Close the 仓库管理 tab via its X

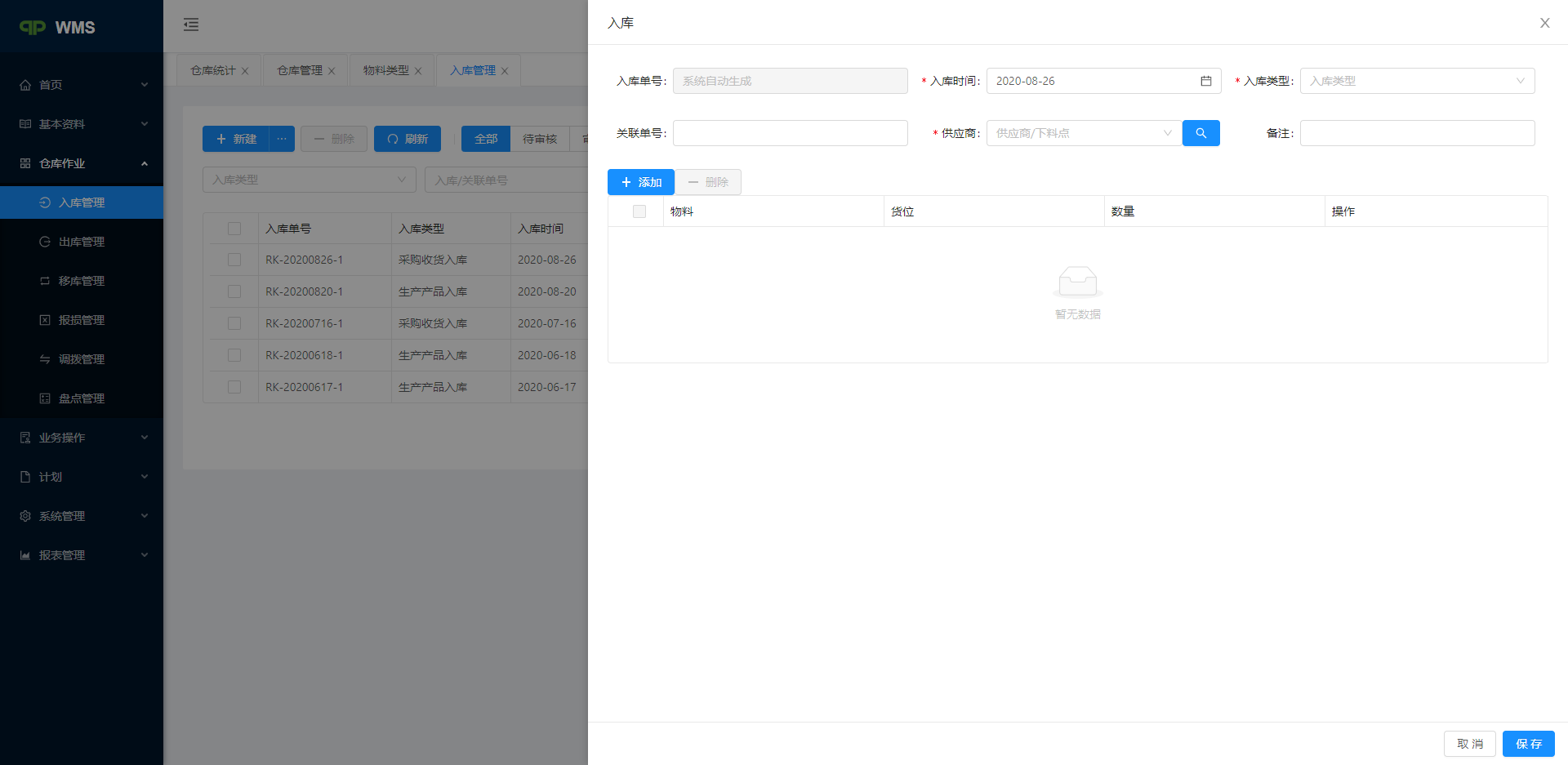pyautogui.click(x=332, y=71)
